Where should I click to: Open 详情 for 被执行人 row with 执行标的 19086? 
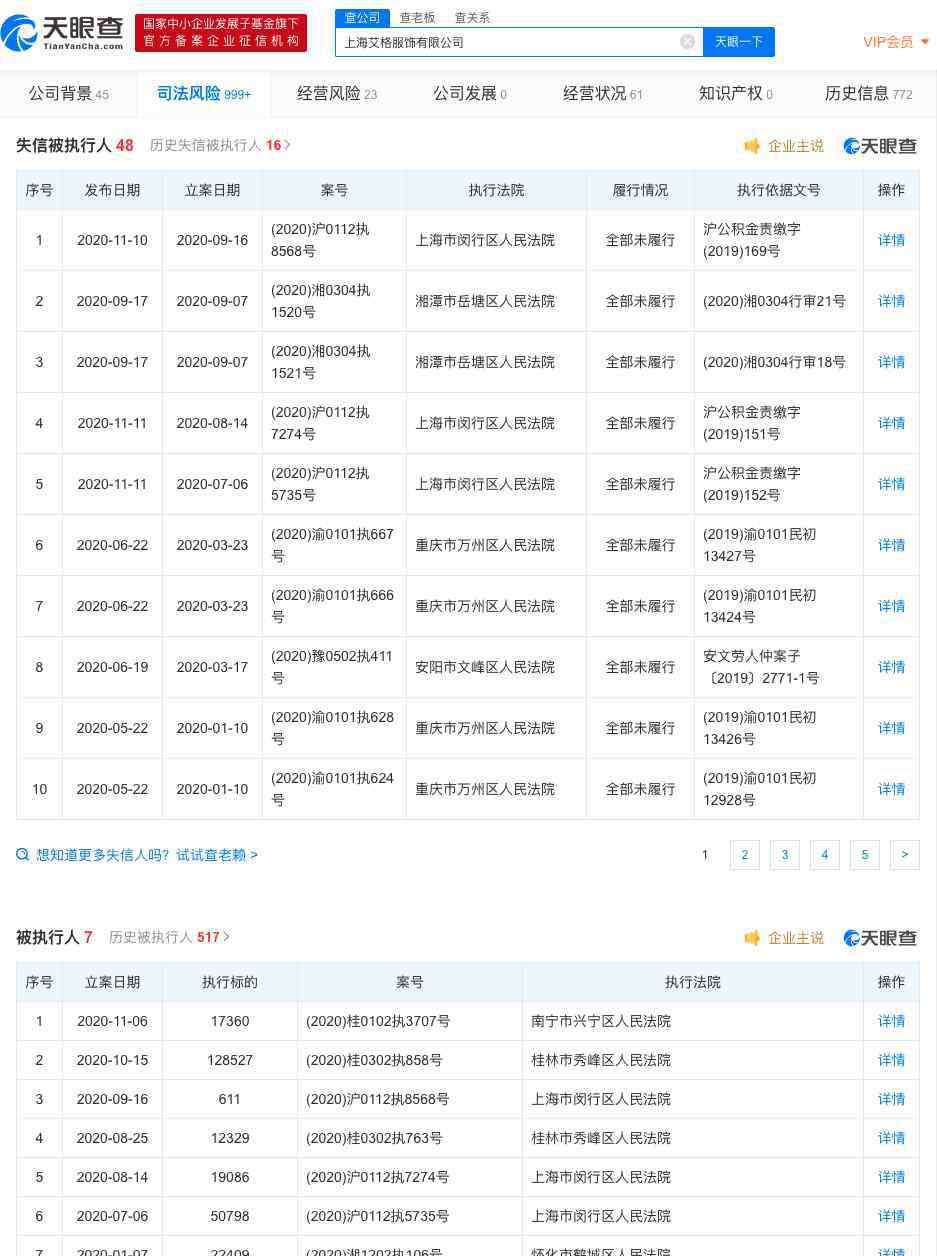click(x=891, y=1177)
